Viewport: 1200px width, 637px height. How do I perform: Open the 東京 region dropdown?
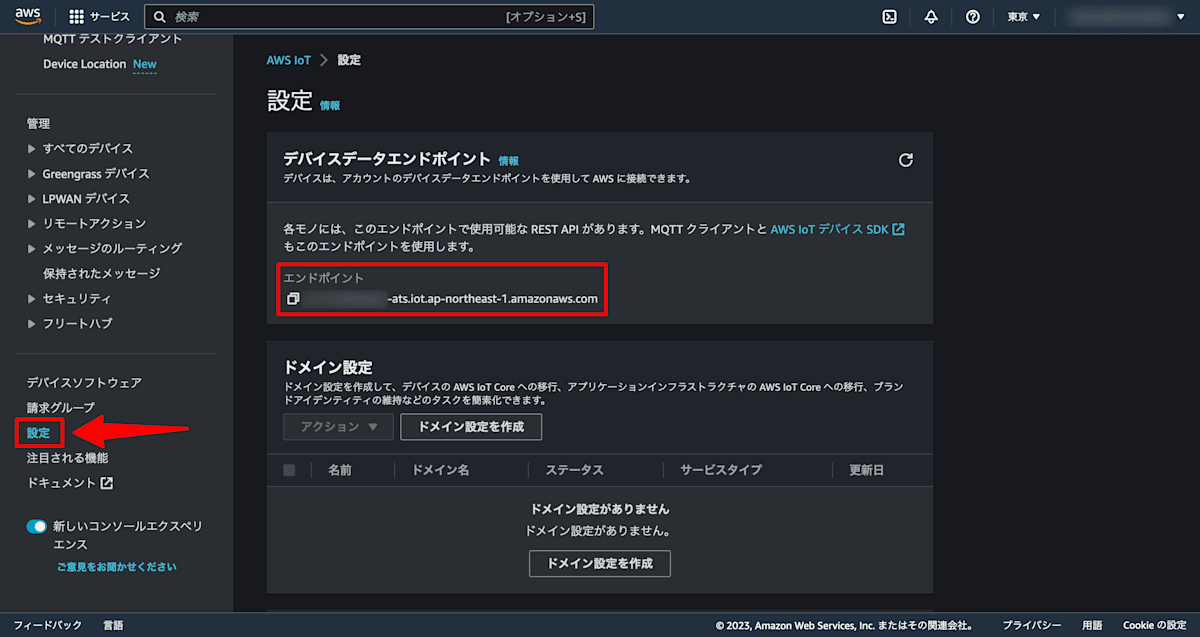[1024, 17]
